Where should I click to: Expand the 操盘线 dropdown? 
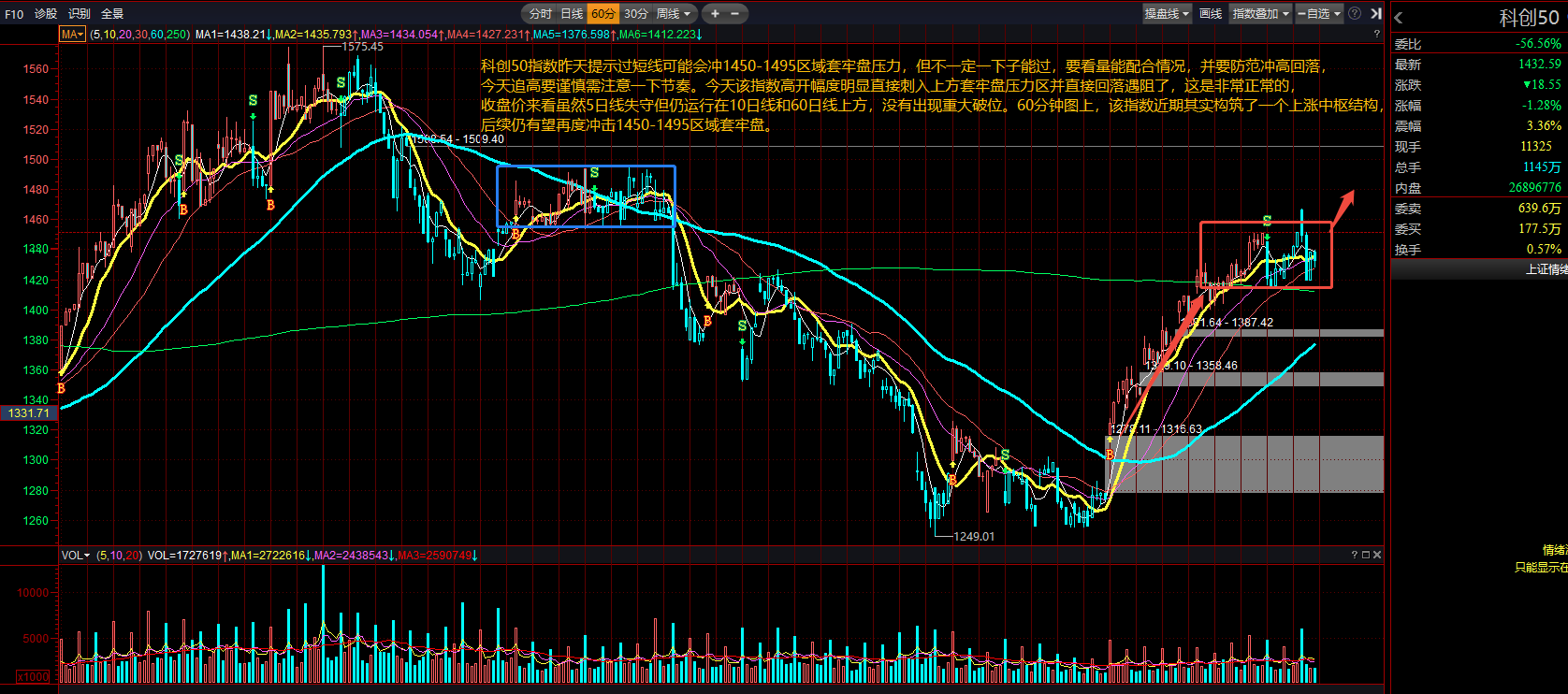coord(1167,13)
